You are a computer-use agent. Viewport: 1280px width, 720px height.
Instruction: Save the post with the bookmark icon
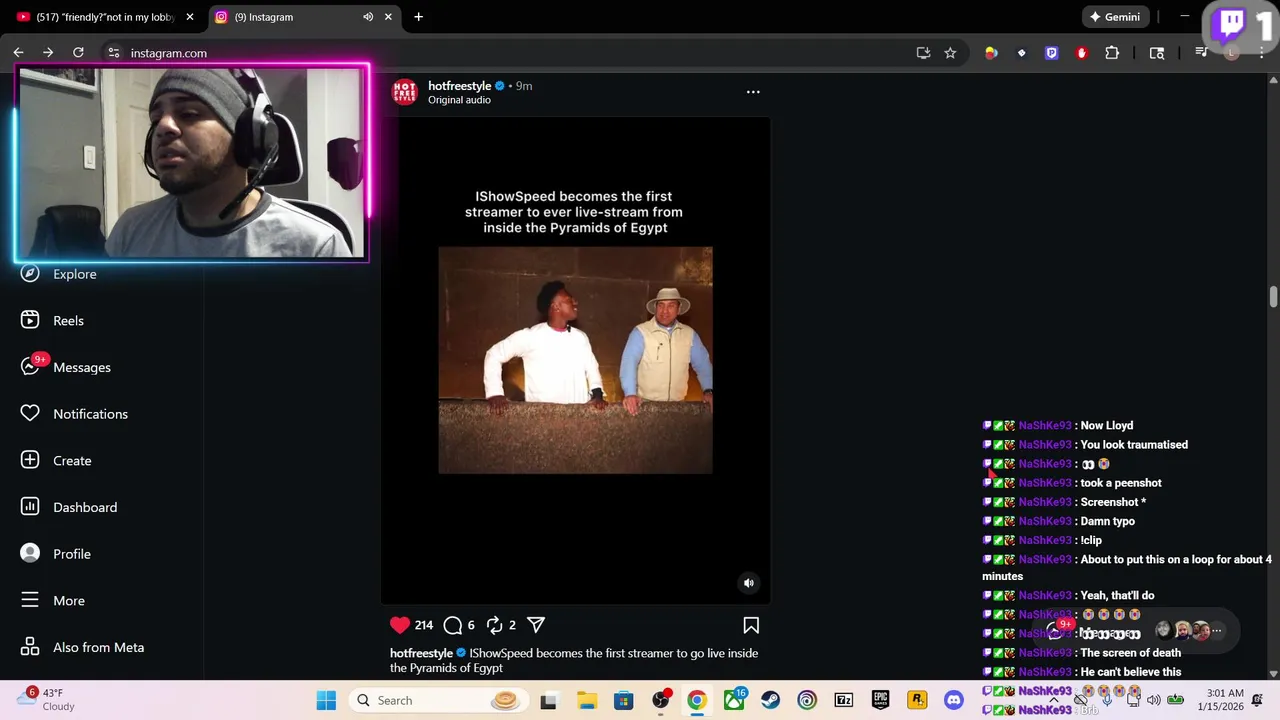[x=751, y=625]
